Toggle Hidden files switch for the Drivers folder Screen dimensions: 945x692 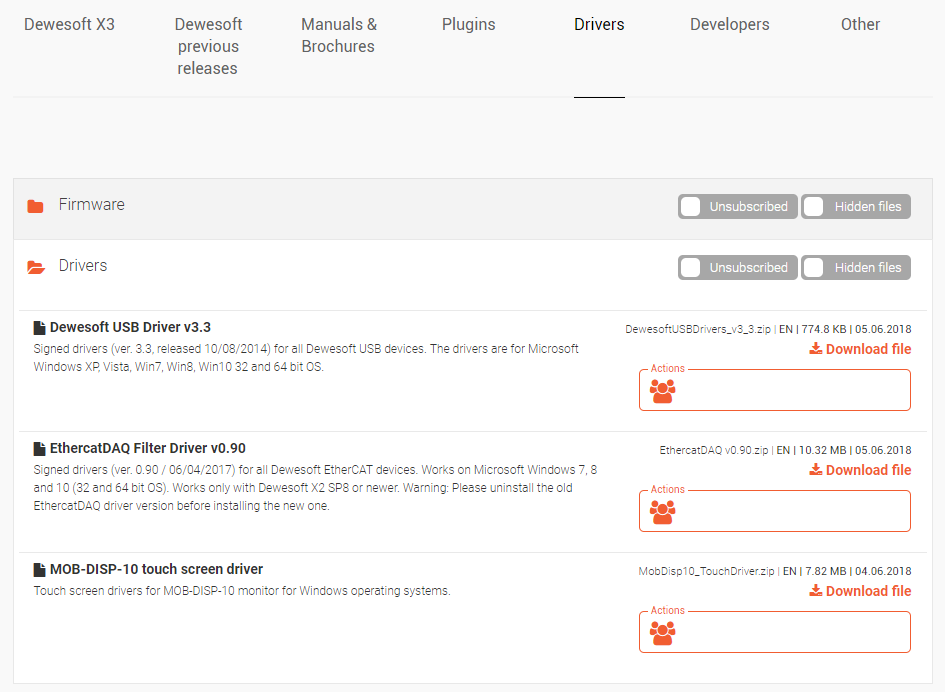click(x=856, y=268)
